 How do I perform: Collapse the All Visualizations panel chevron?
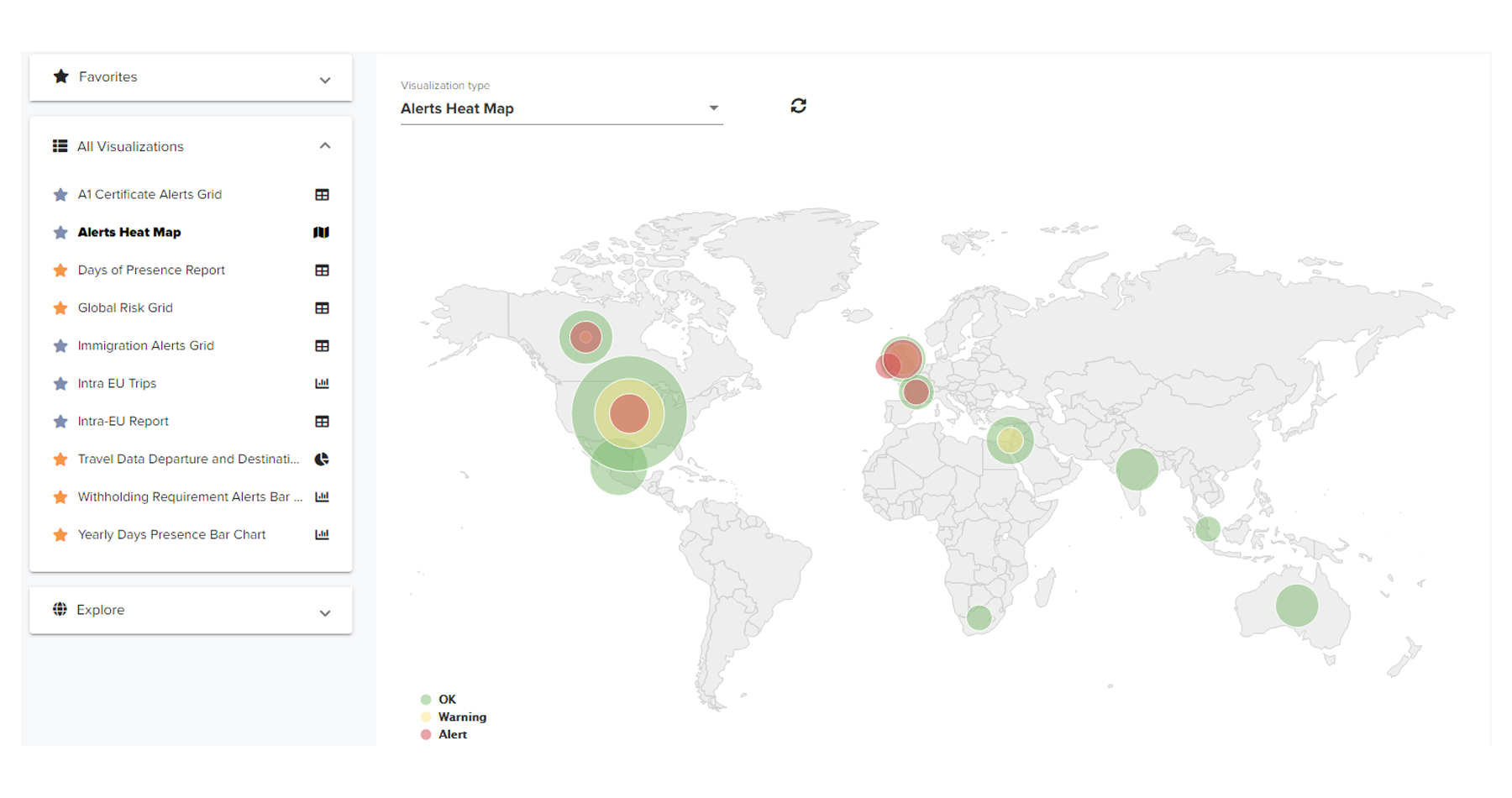click(325, 146)
